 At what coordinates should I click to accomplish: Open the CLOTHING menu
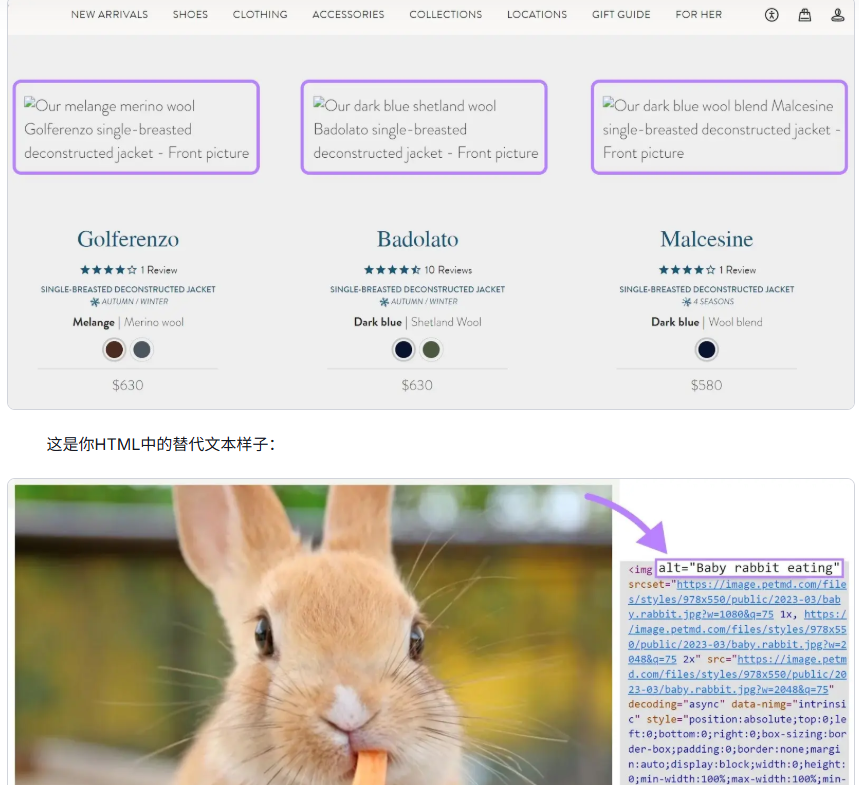pos(260,15)
